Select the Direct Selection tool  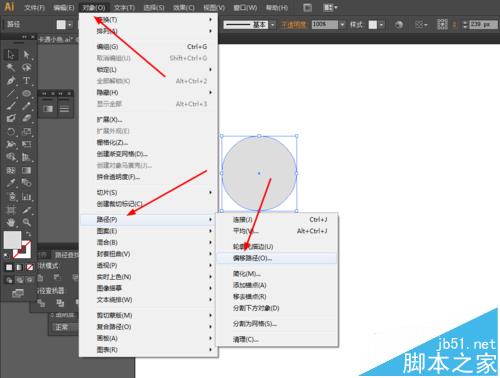pyautogui.click(x=26, y=54)
